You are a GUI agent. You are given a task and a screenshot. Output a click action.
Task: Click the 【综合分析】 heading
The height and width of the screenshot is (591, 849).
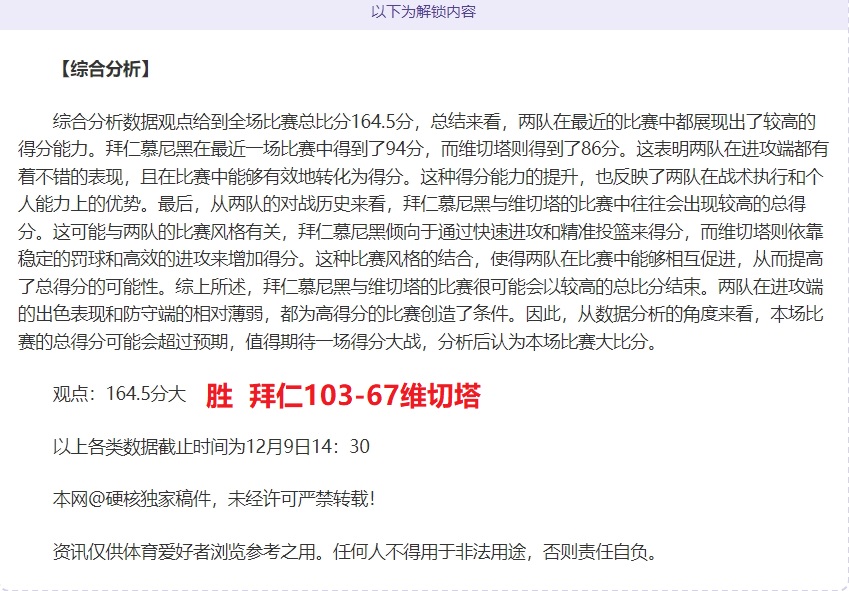104,69
